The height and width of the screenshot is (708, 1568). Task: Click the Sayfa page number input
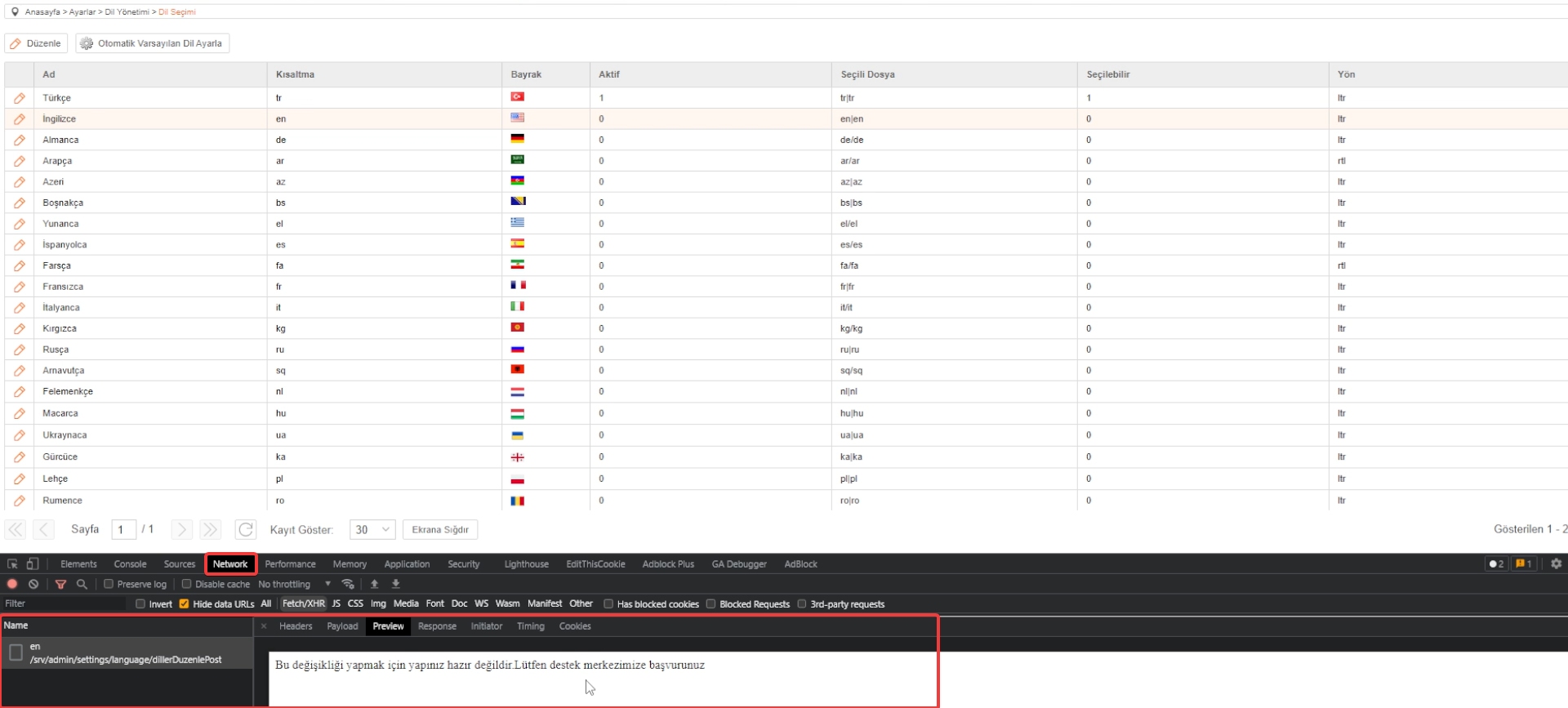123,530
